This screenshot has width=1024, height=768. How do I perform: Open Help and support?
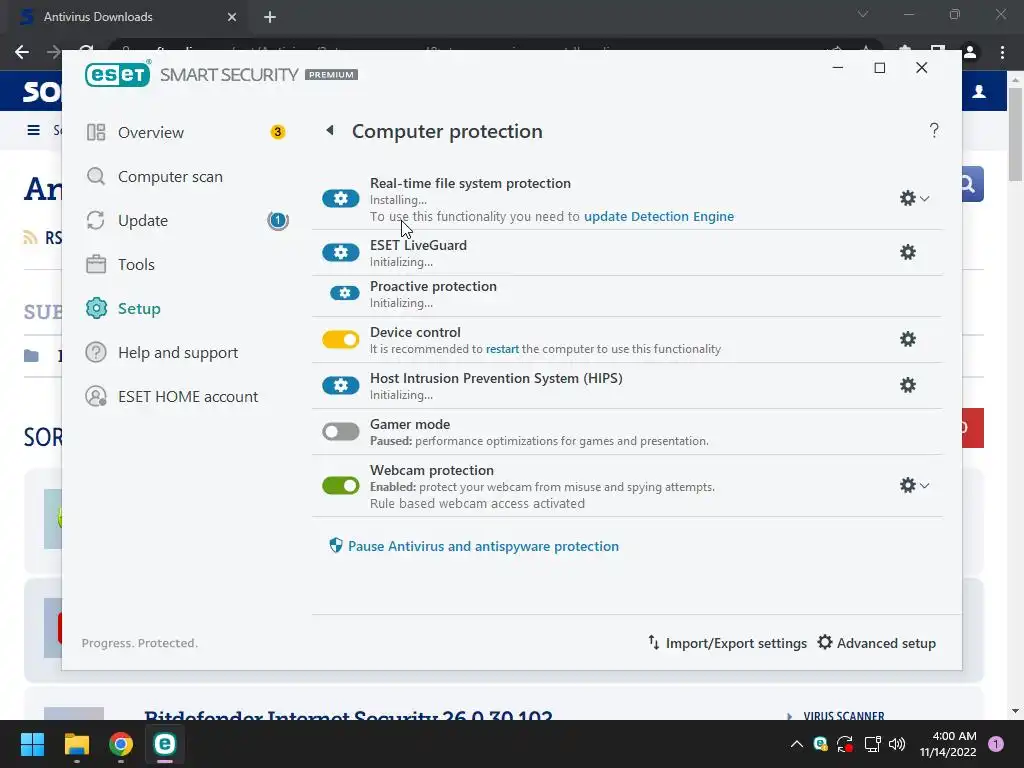[x=178, y=353]
